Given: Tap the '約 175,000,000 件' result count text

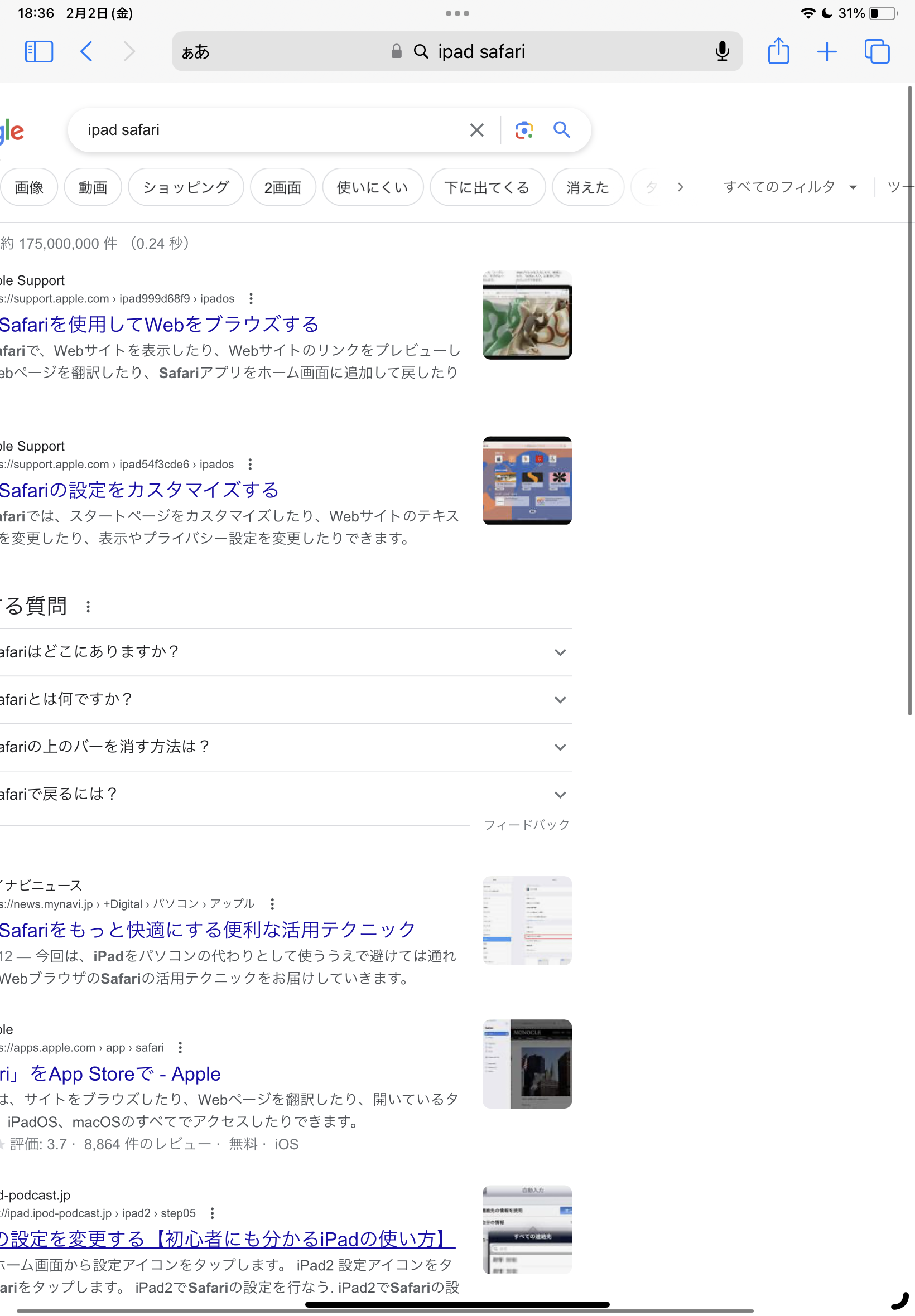Looking at the screenshot, I should (x=59, y=244).
